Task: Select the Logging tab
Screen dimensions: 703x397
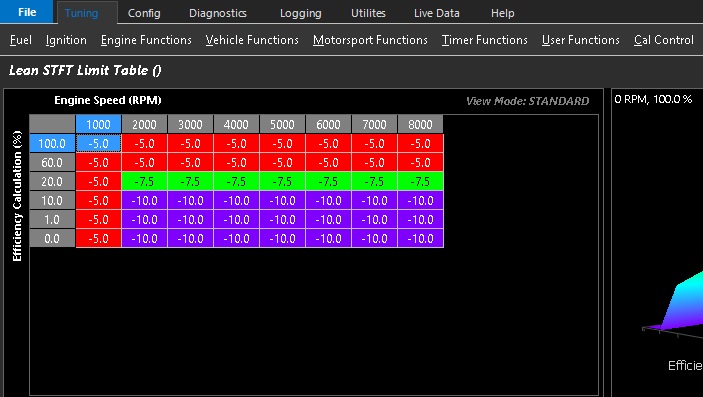Action: pyautogui.click(x=300, y=13)
